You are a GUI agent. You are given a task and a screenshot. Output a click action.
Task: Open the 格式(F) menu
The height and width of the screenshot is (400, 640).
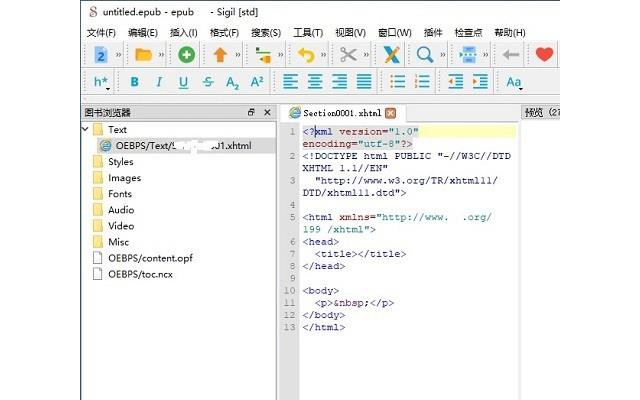point(224,33)
